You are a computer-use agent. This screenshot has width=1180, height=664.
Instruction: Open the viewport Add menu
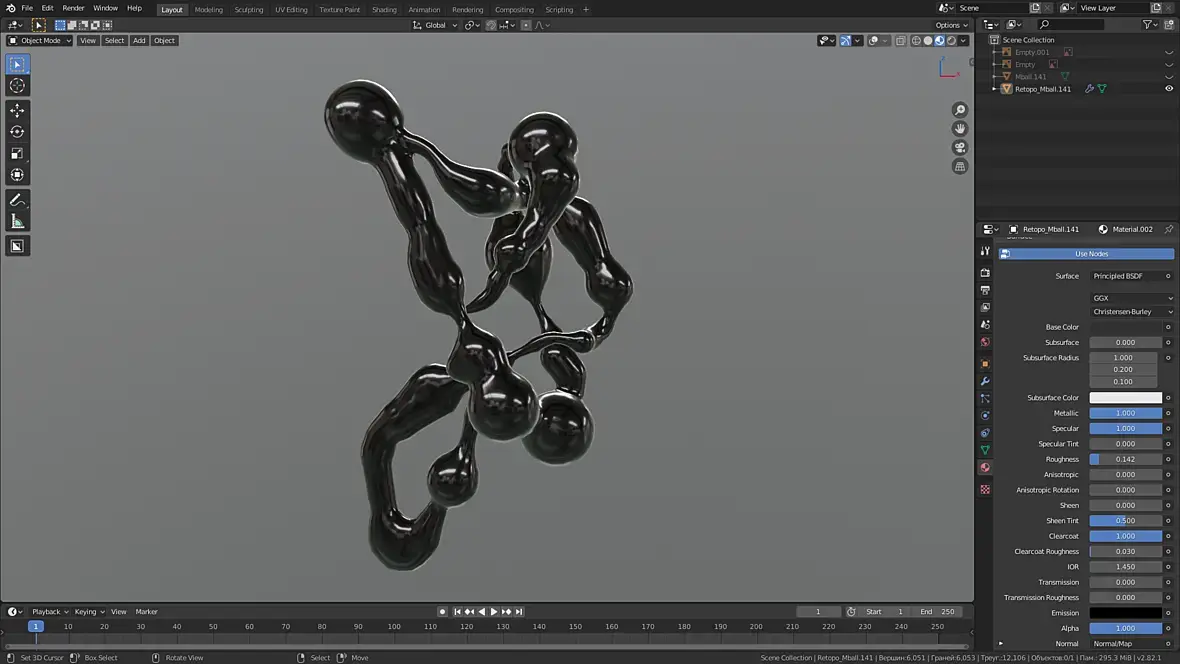pyautogui.click(x=139, y=41)
